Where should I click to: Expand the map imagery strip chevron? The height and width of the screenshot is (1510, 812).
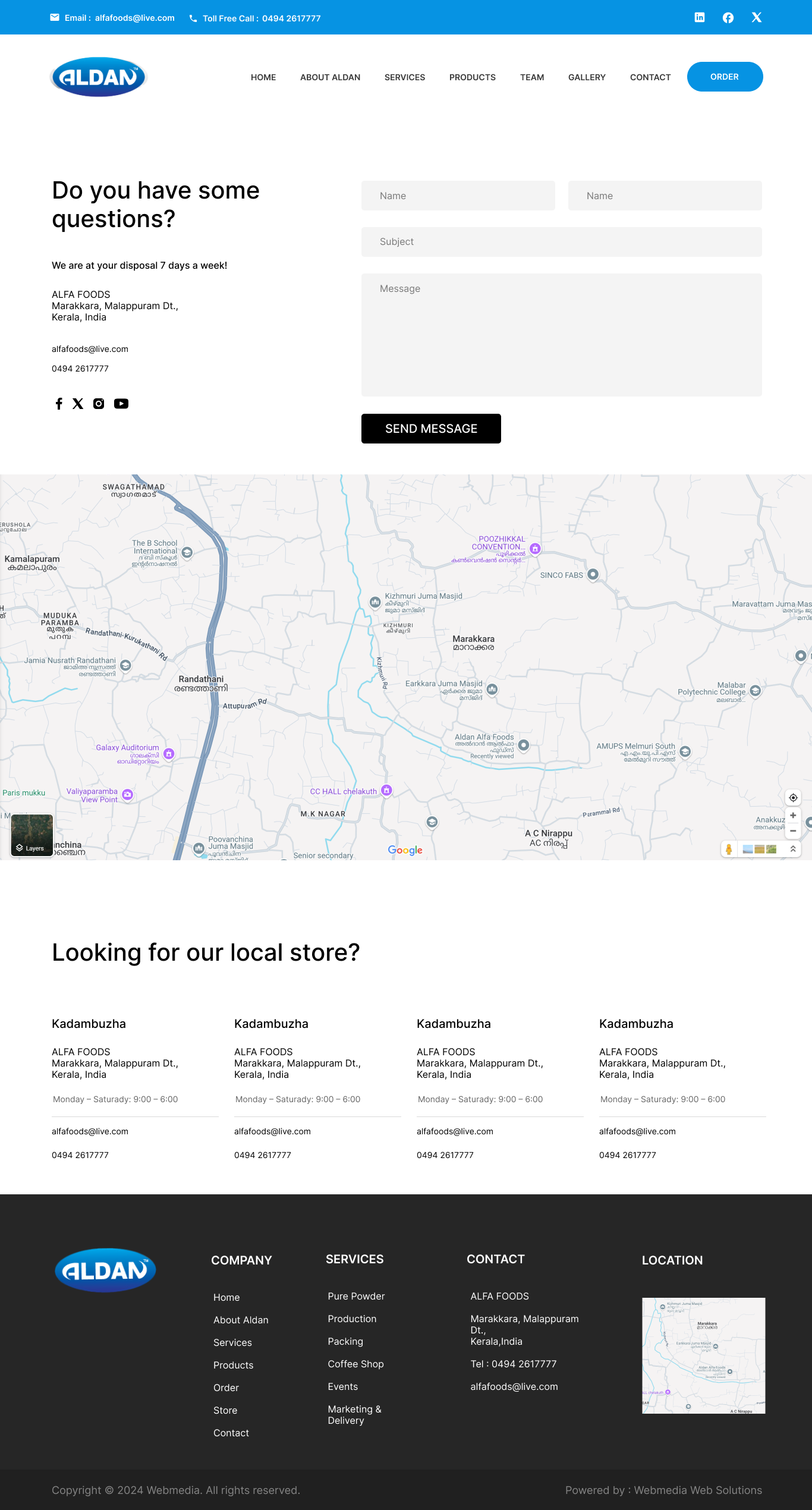click(793, 849)
